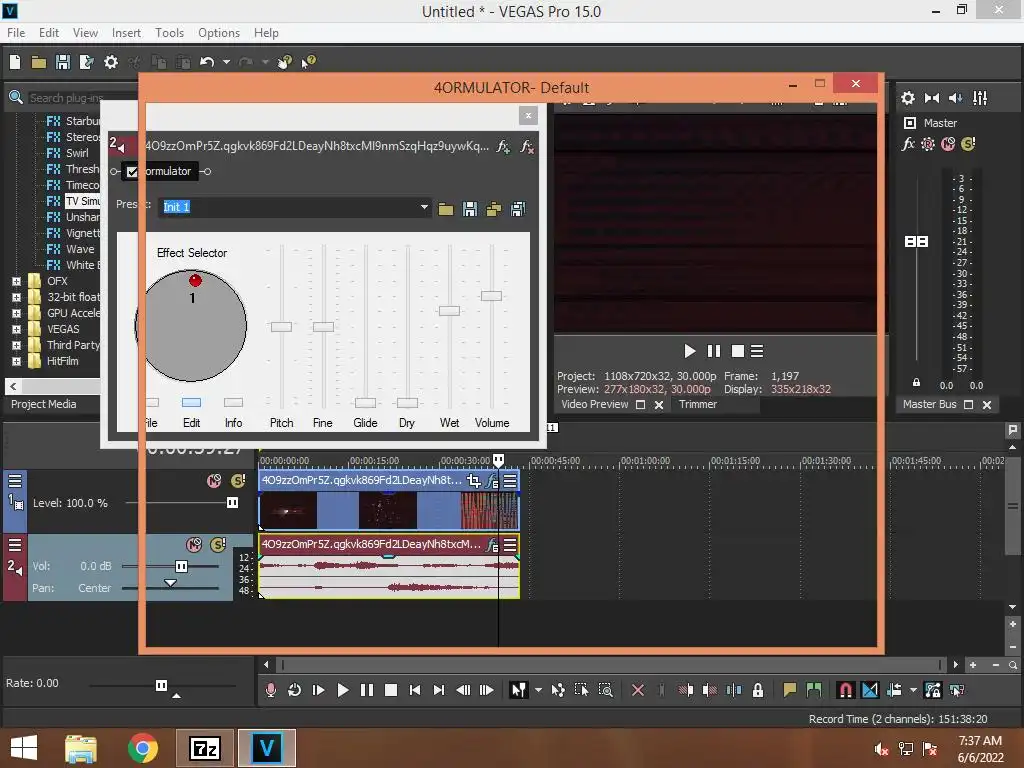Insert a region with the green icon
Image resolution: width=1024 pixels, height=768 pixels.
tap(814, 690)
